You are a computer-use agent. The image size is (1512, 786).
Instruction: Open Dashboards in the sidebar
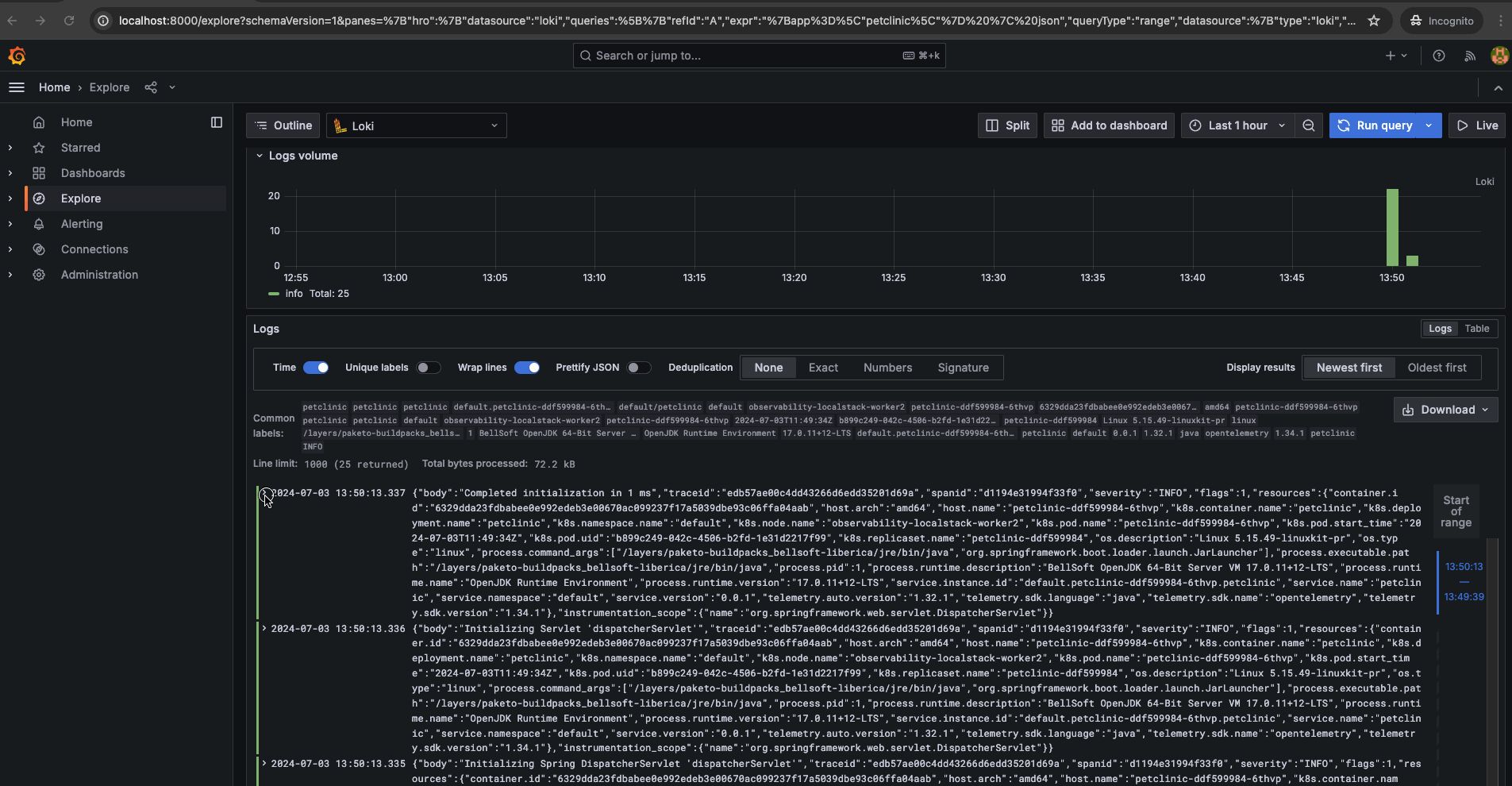tap(93, 173)
